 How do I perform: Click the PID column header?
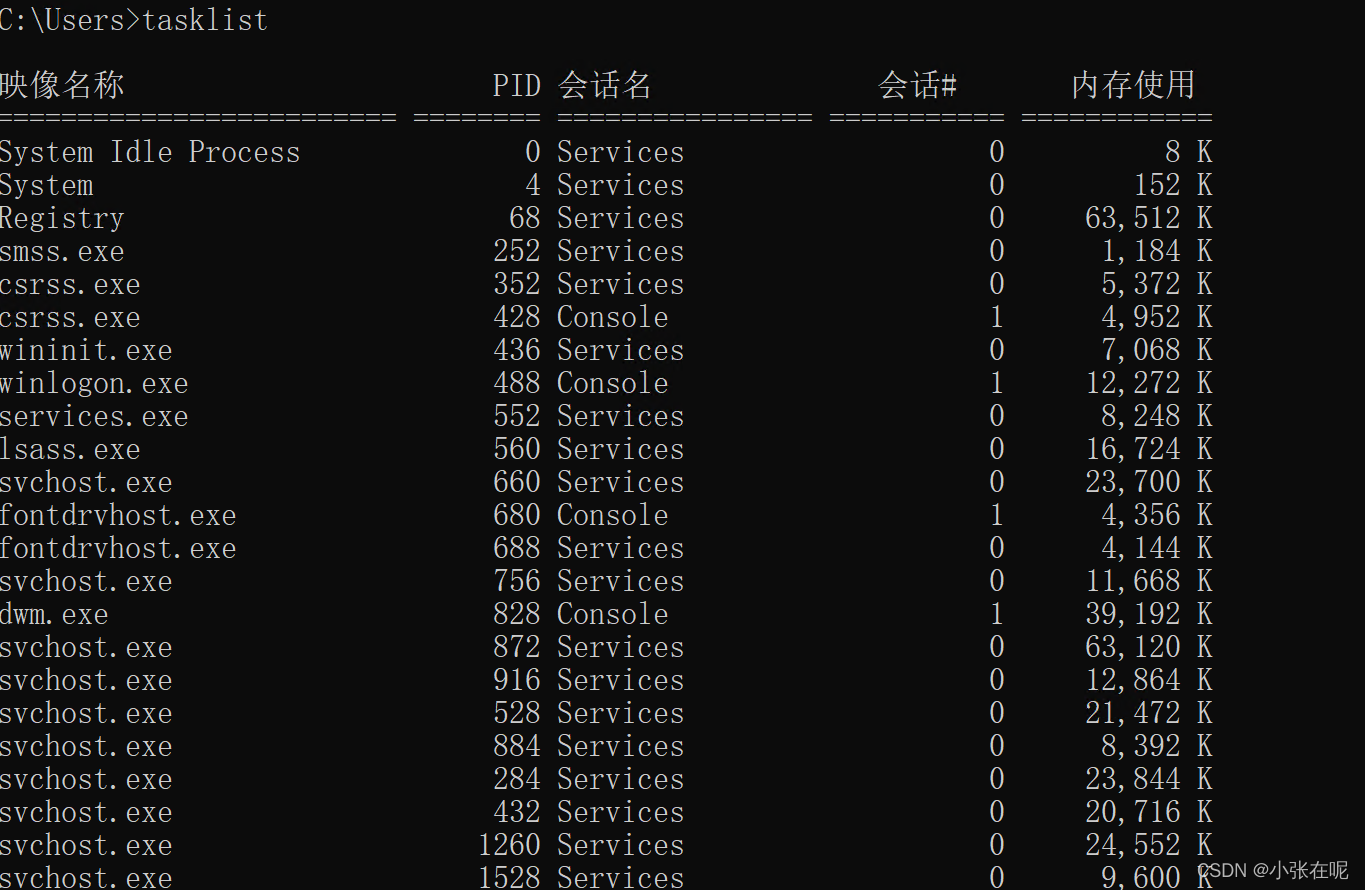(x=516, y=85)
